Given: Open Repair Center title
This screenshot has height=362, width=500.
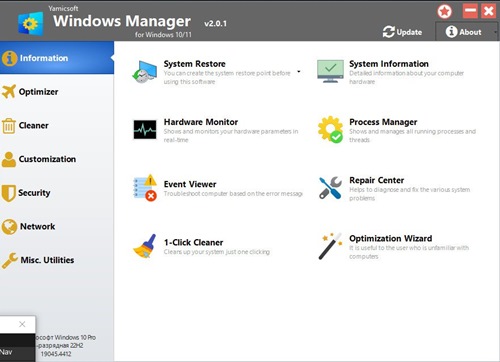Looking at the screenshot, I should click(377, 180).
